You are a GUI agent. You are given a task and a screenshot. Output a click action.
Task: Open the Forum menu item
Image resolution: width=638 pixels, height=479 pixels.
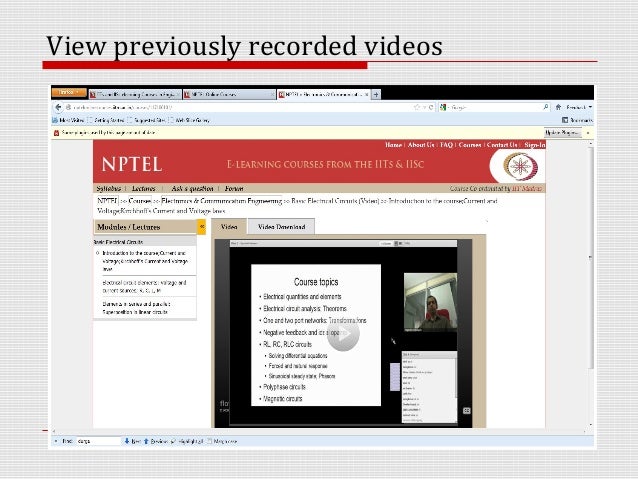click(x=234, y=188)
